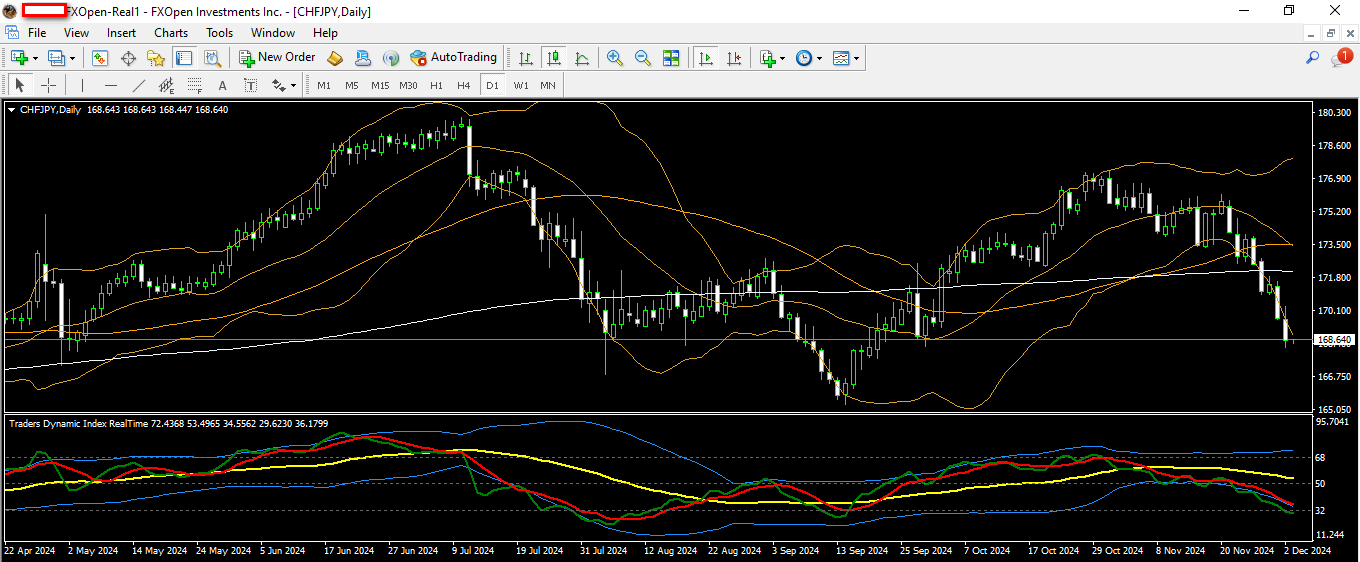Image resolution: width=1360 pixels, height=562 pixels.
Task: Open the MetaEditor yellow book icon
Action: coord(335,58)
